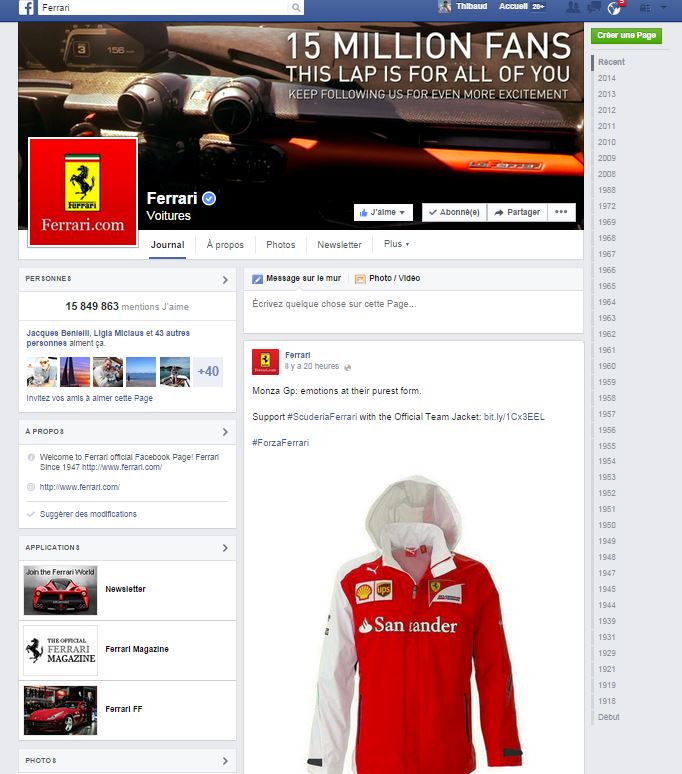Screen dimensions: 682x774
Task: Click the search magnifier icon
Action: (x=296, y=7)
